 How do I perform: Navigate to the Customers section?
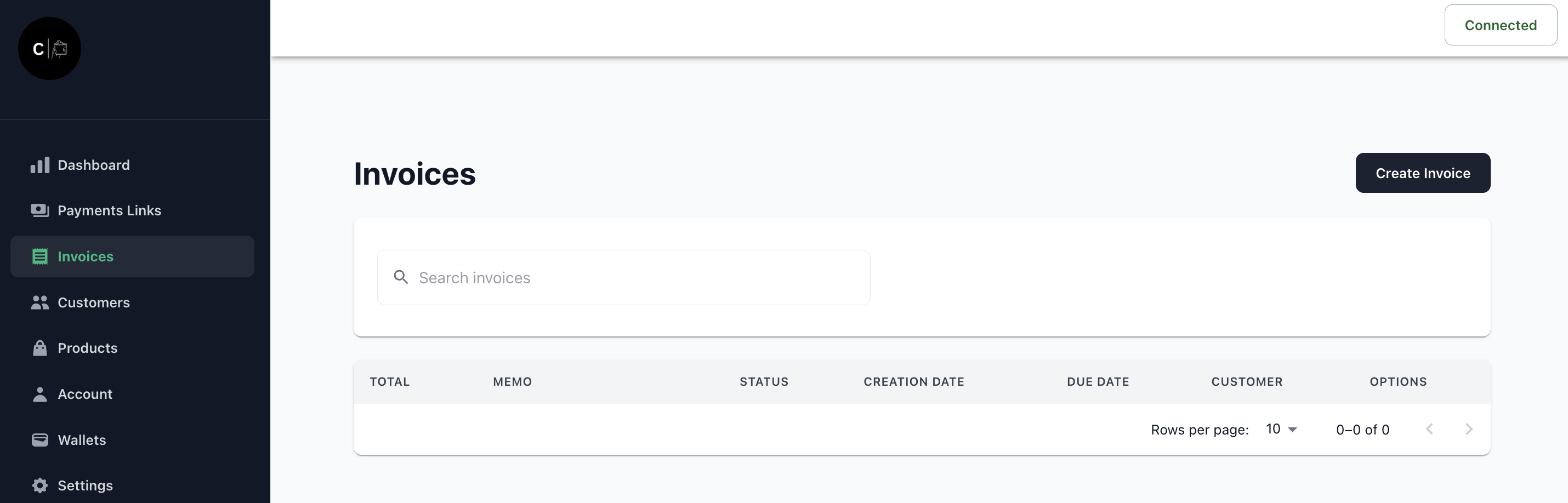[93, 302]
